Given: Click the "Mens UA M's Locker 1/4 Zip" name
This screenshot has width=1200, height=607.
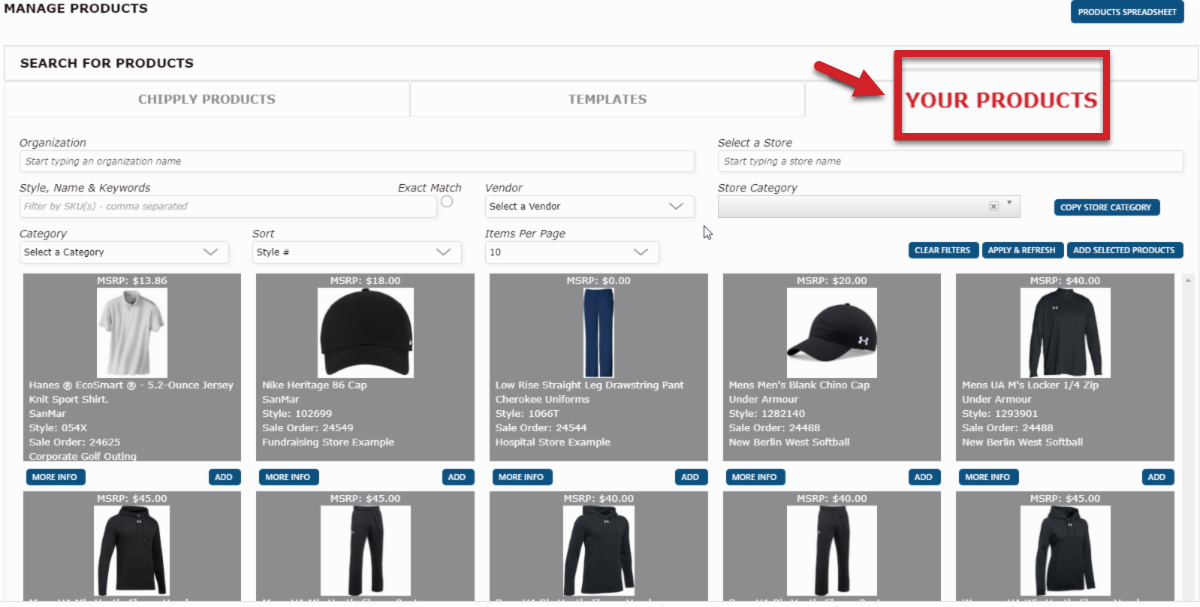Looking at the screenshot, I should tap(1029, 385).
